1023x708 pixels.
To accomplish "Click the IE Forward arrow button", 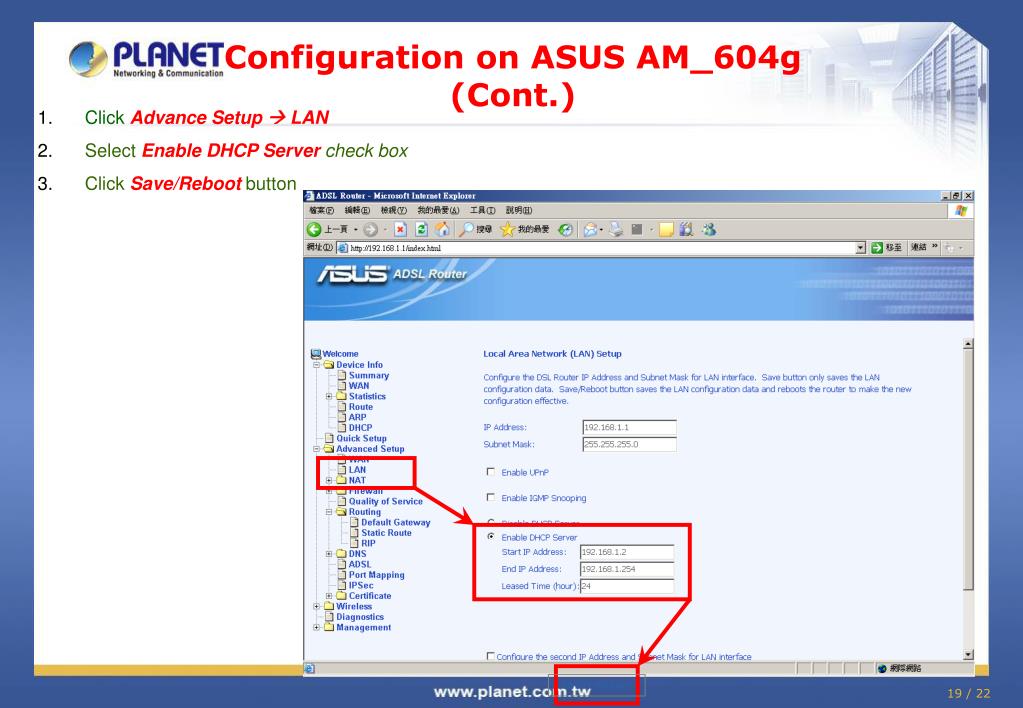I will pyautogui.click(x=370, y=229).
